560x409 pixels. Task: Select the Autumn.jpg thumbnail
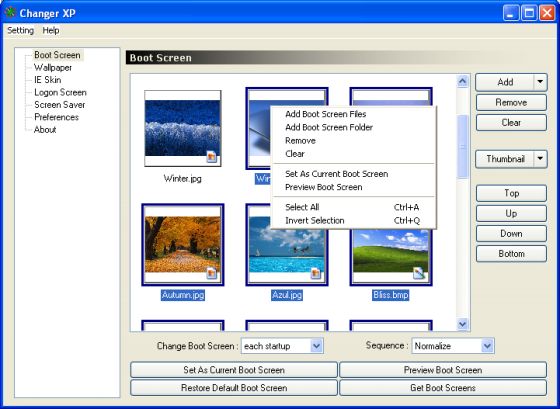coord(182,245)
